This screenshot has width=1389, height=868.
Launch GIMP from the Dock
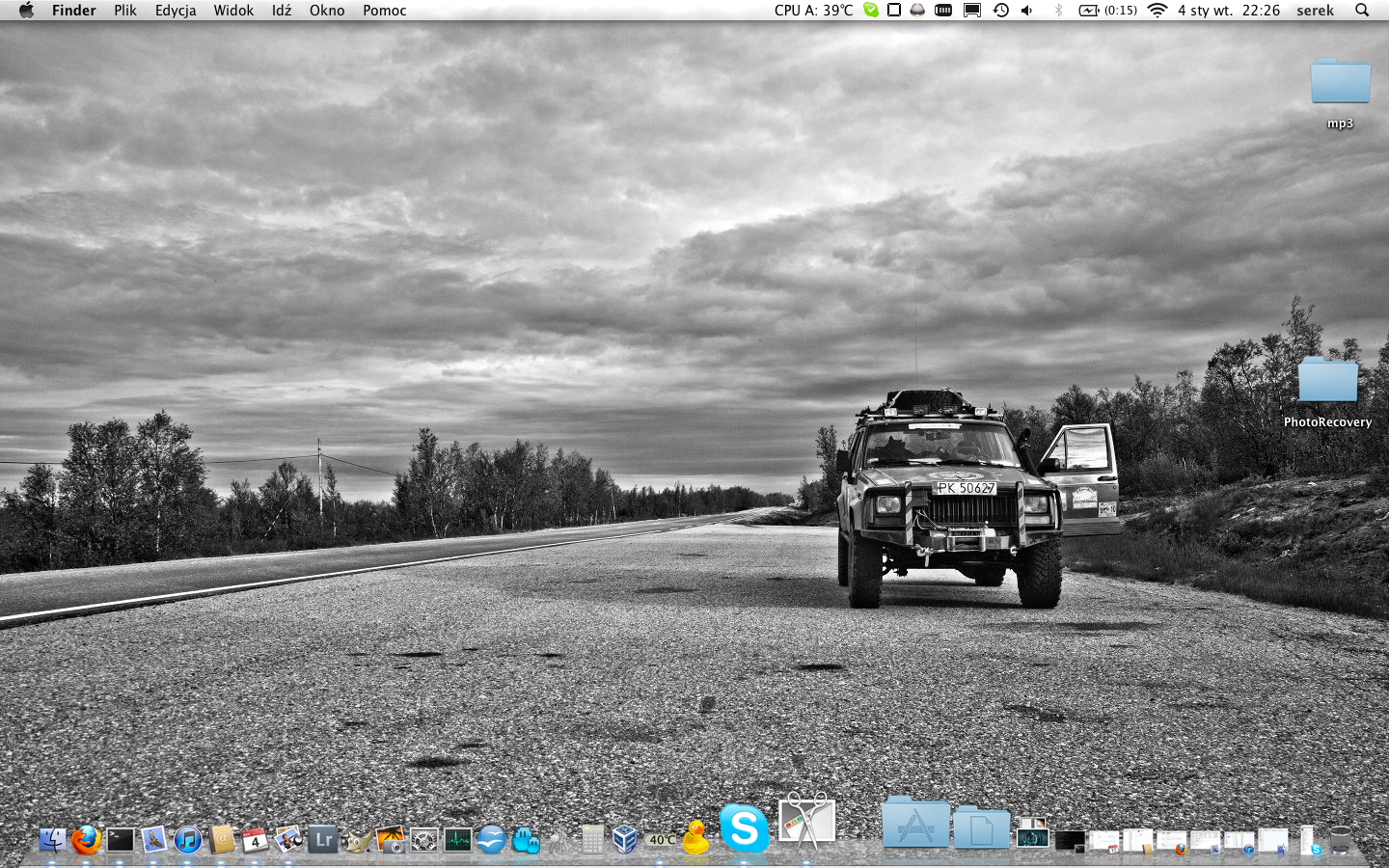click(x=357, y=841)
